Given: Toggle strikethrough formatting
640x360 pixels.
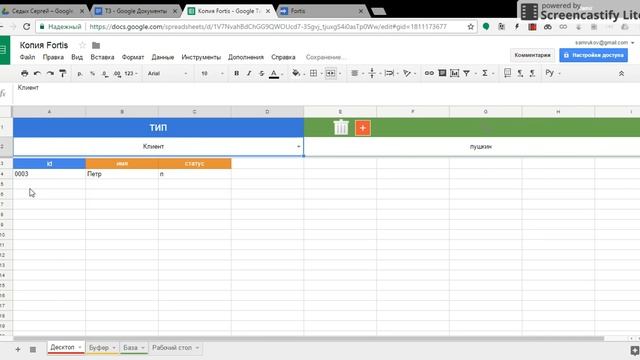Looking at the screenshot, I should point(262,73).
